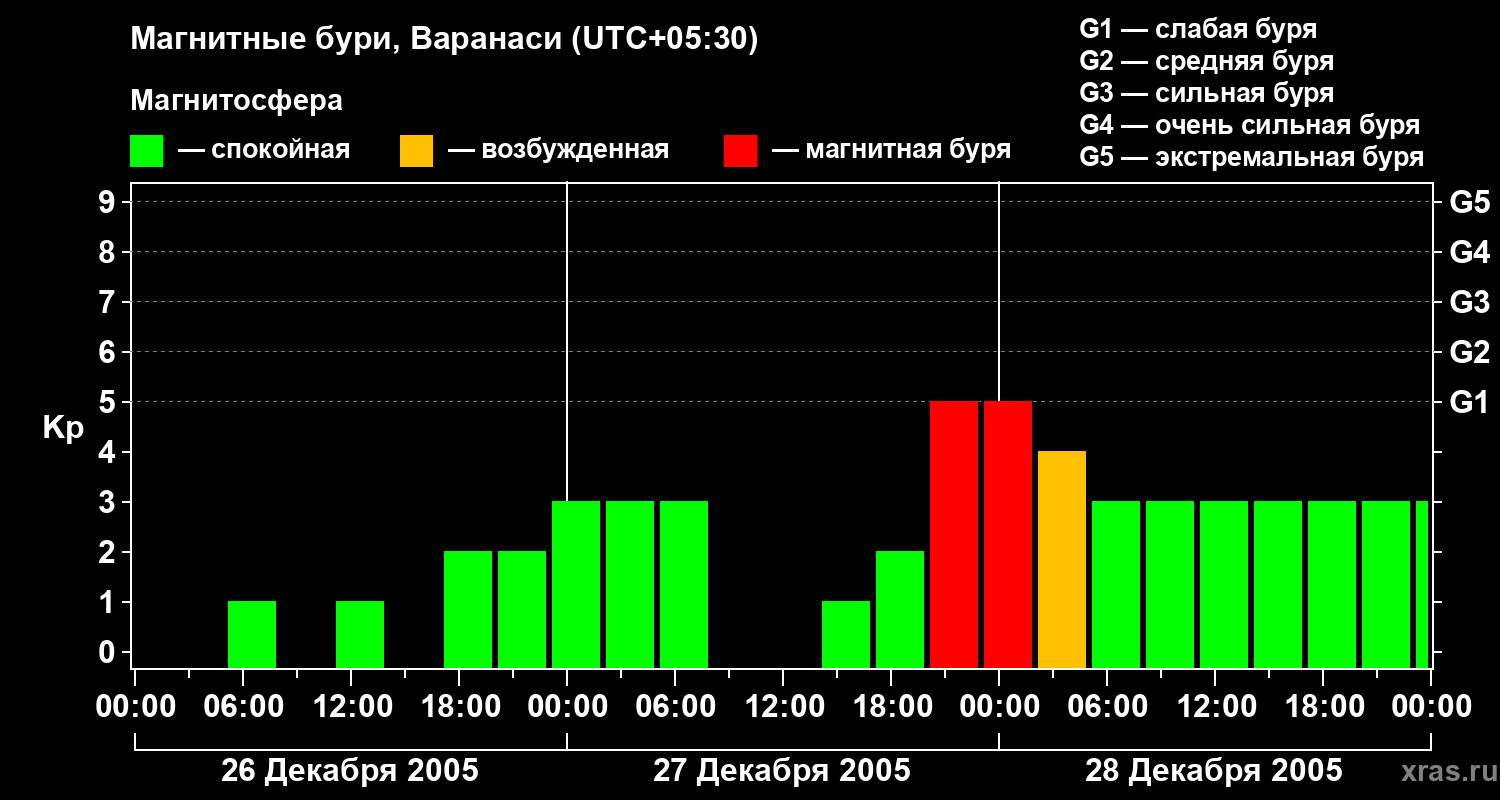
Task: Click the '18:00' time label under 28 December
Action: [1323, 707]
